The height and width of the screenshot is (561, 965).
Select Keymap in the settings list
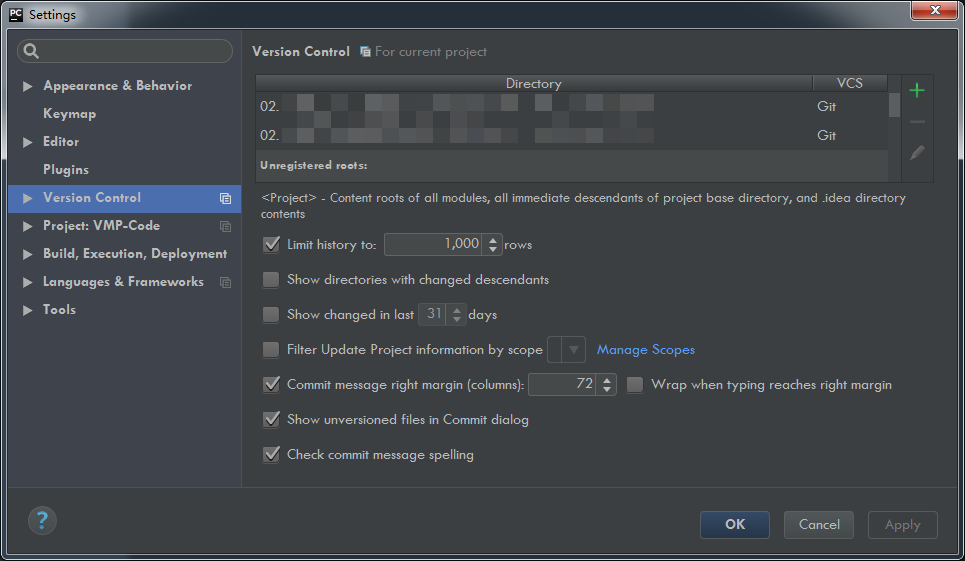tap(69, 114)
